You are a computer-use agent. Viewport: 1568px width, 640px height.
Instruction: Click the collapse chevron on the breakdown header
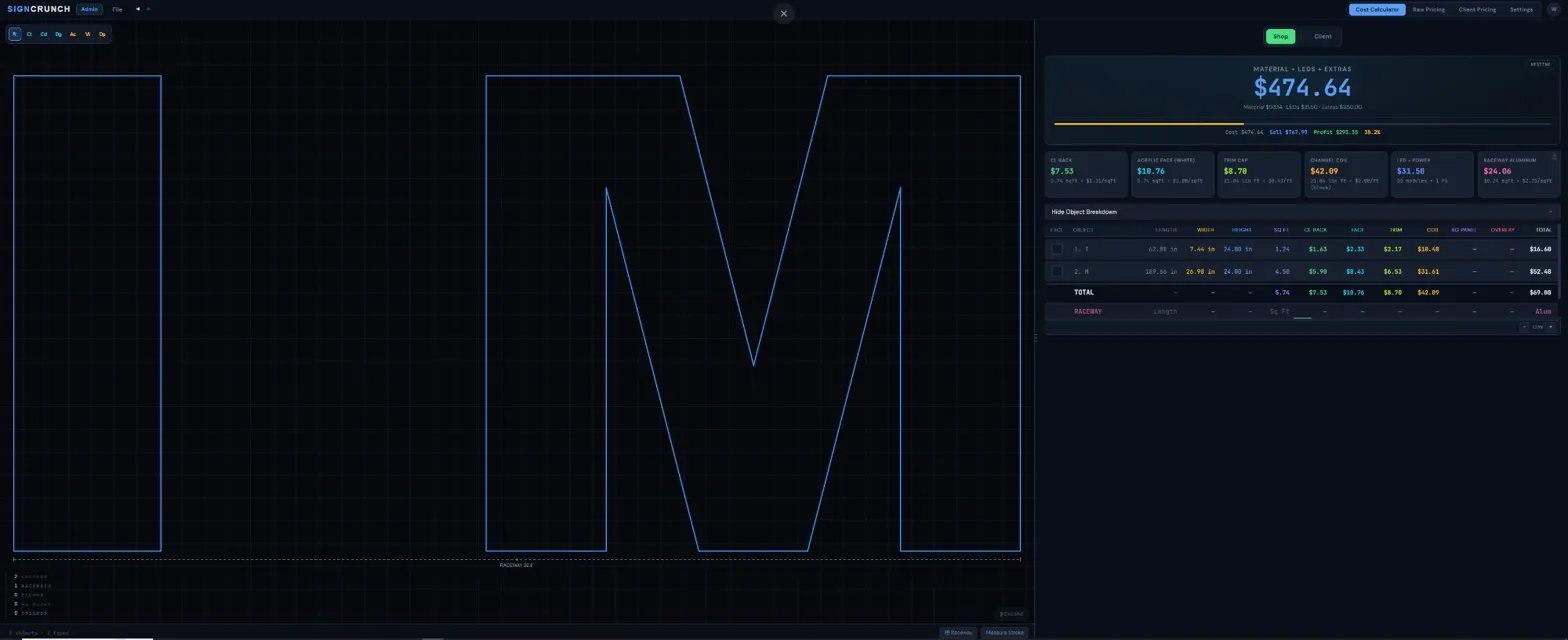[1550, 212]
